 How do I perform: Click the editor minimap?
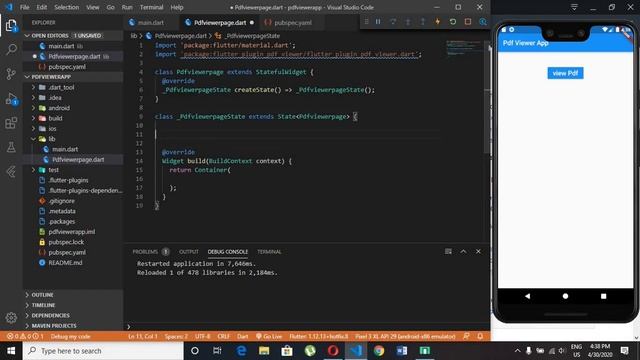pyautogui.click(x=464, y=48)
